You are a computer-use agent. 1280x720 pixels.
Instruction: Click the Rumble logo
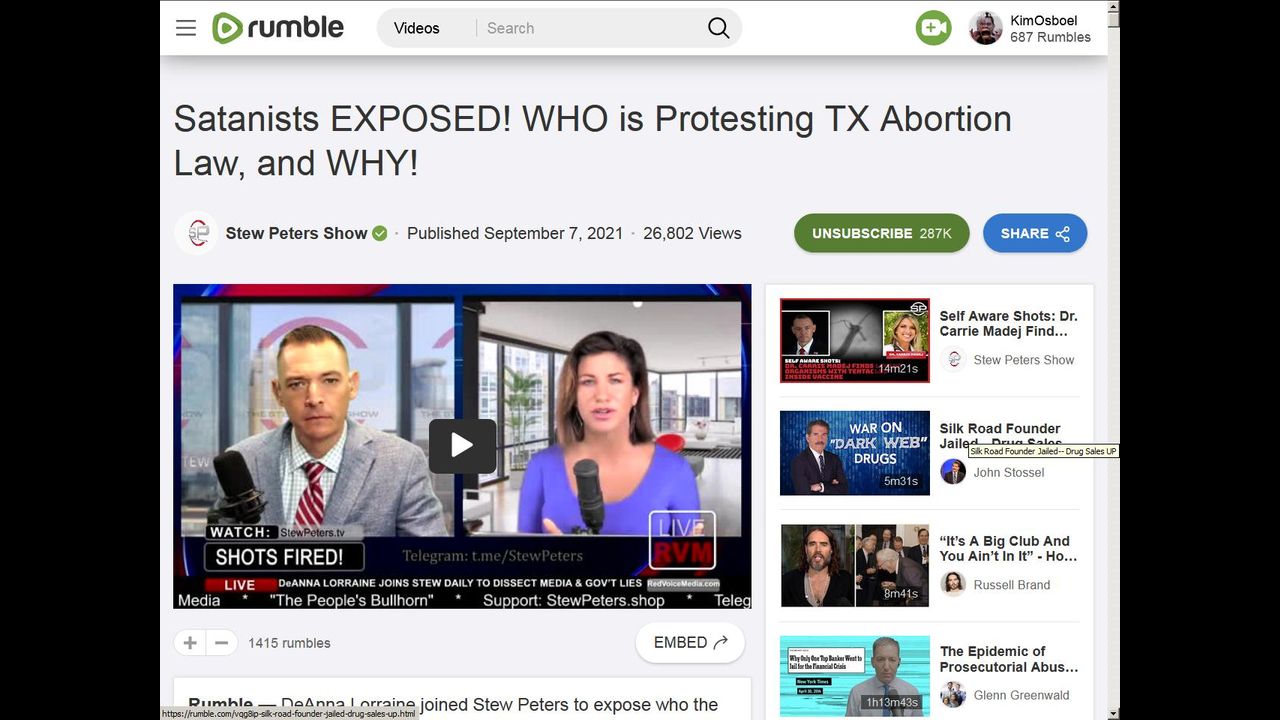pos(278,28)
